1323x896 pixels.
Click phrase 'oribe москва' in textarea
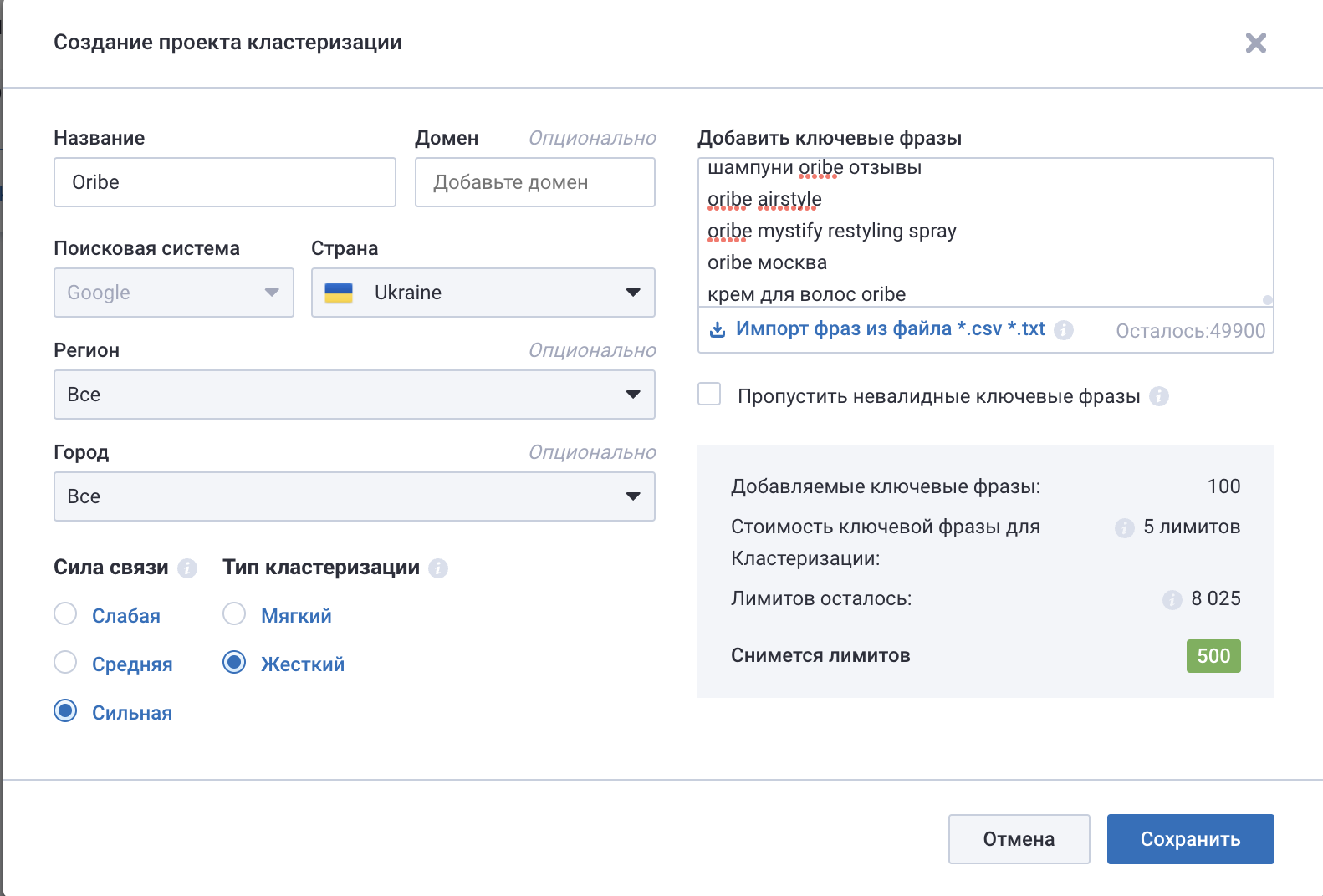(x=767, y=262)
